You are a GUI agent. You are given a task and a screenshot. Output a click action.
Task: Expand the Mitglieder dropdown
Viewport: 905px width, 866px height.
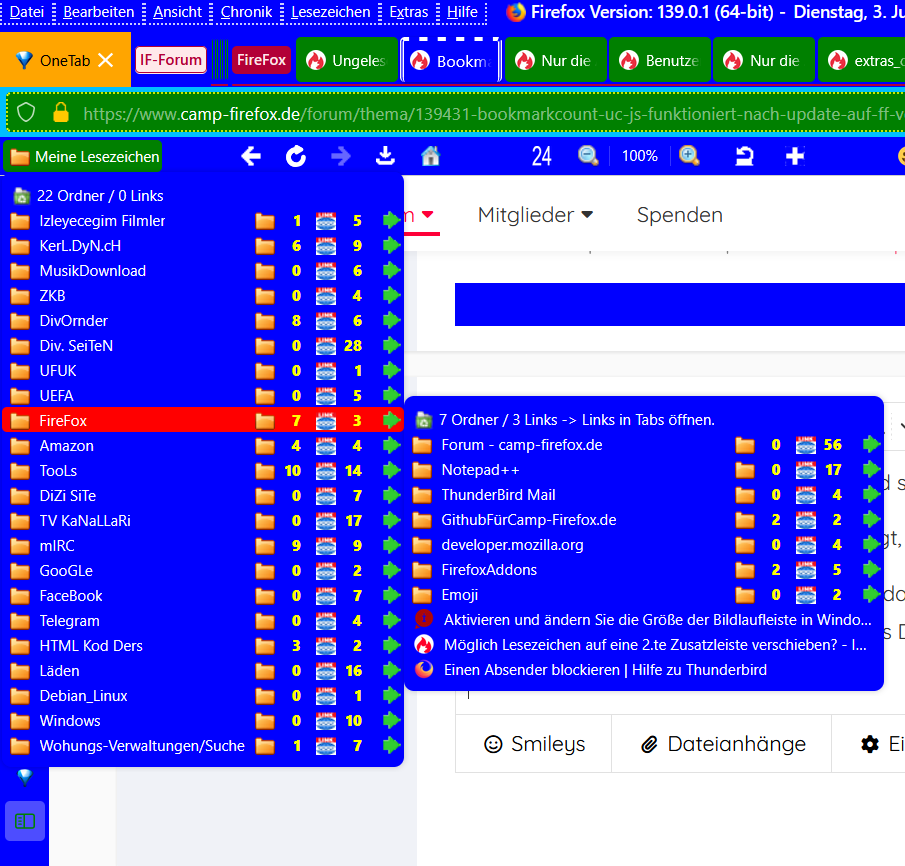pos(535,215)
